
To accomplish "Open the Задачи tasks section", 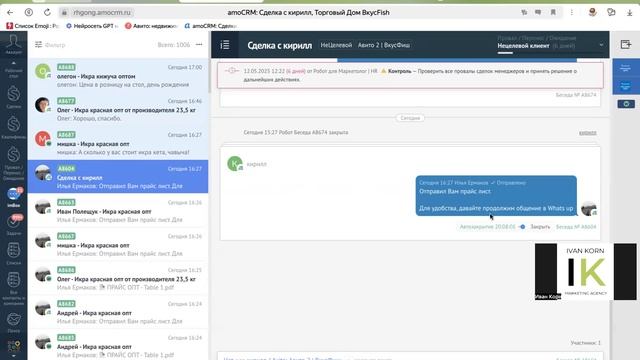I will coord(13,225).
